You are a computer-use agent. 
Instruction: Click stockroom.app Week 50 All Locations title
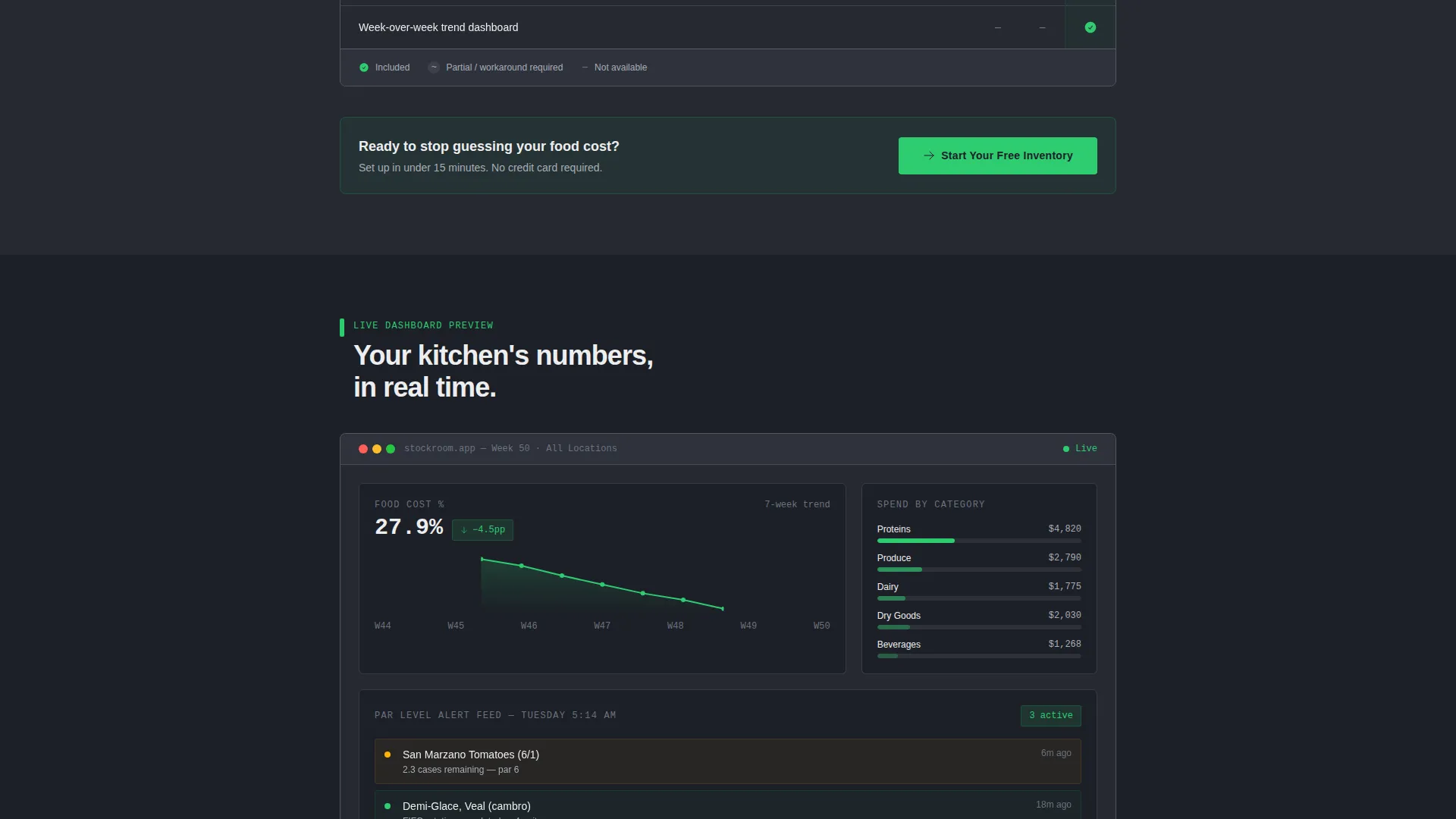(510, 449)
